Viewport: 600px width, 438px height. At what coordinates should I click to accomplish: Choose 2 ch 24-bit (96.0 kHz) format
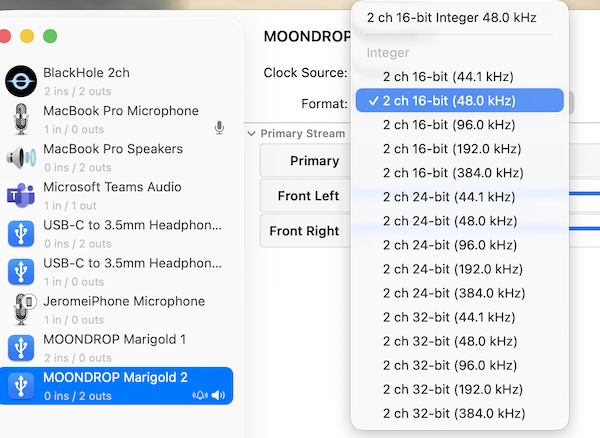point(460,245)
